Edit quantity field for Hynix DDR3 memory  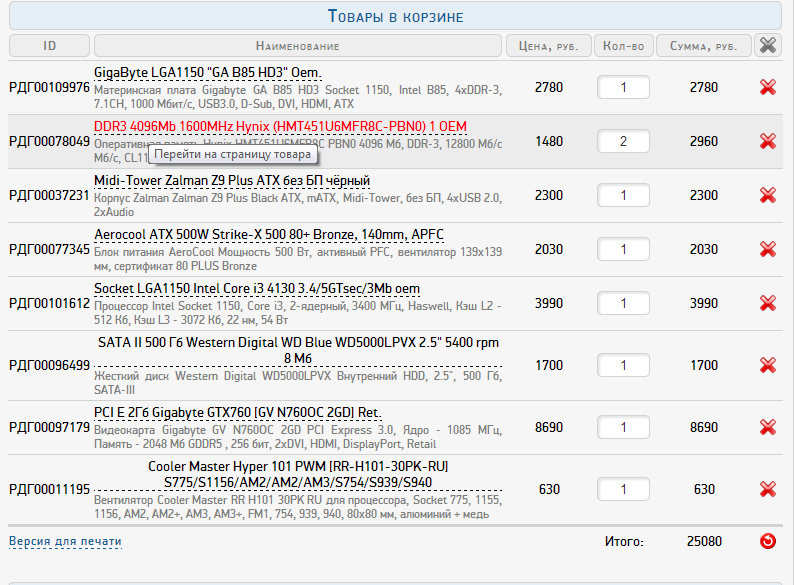(623, 141)
